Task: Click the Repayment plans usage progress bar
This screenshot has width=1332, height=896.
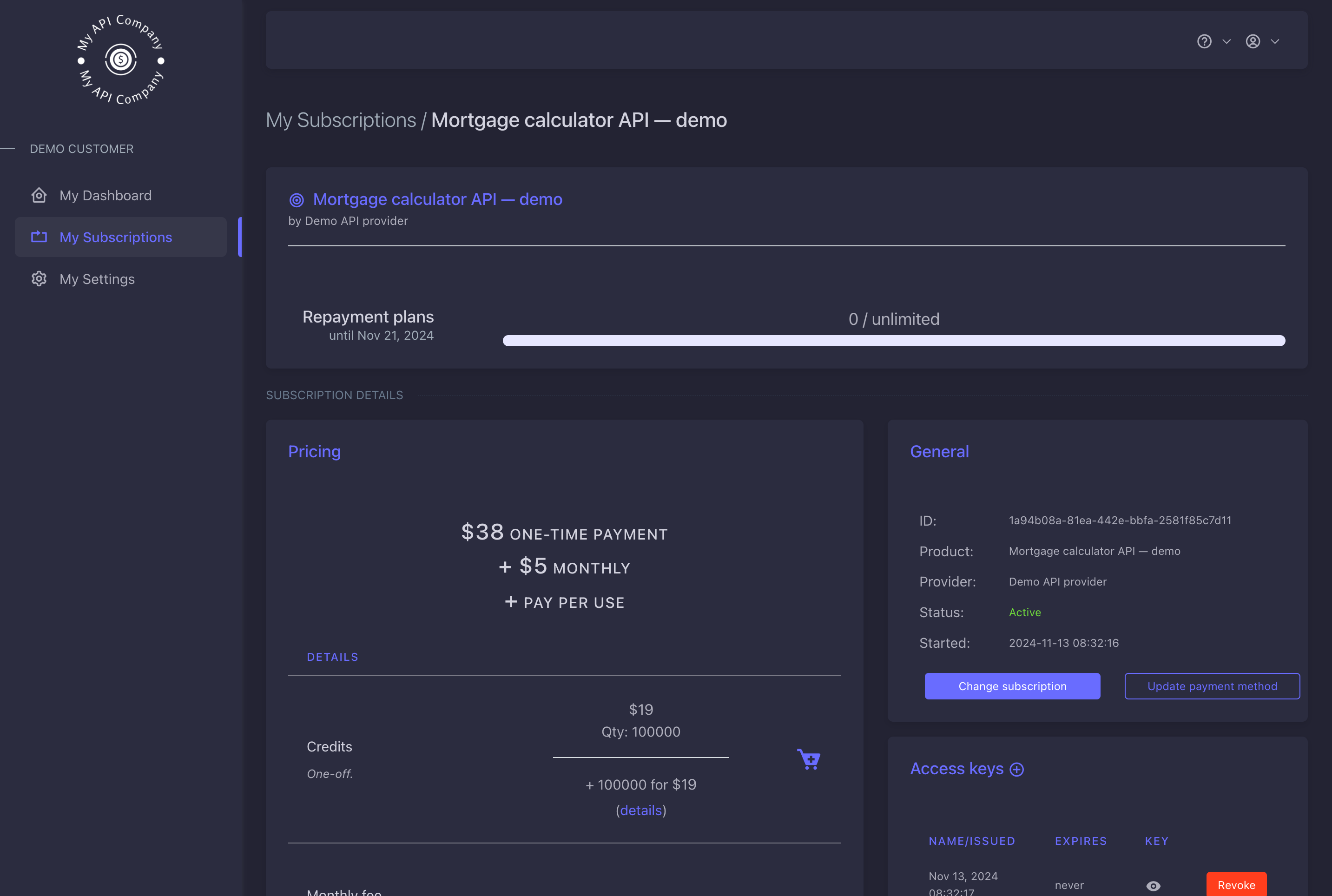Action: (x=894, y=341)
